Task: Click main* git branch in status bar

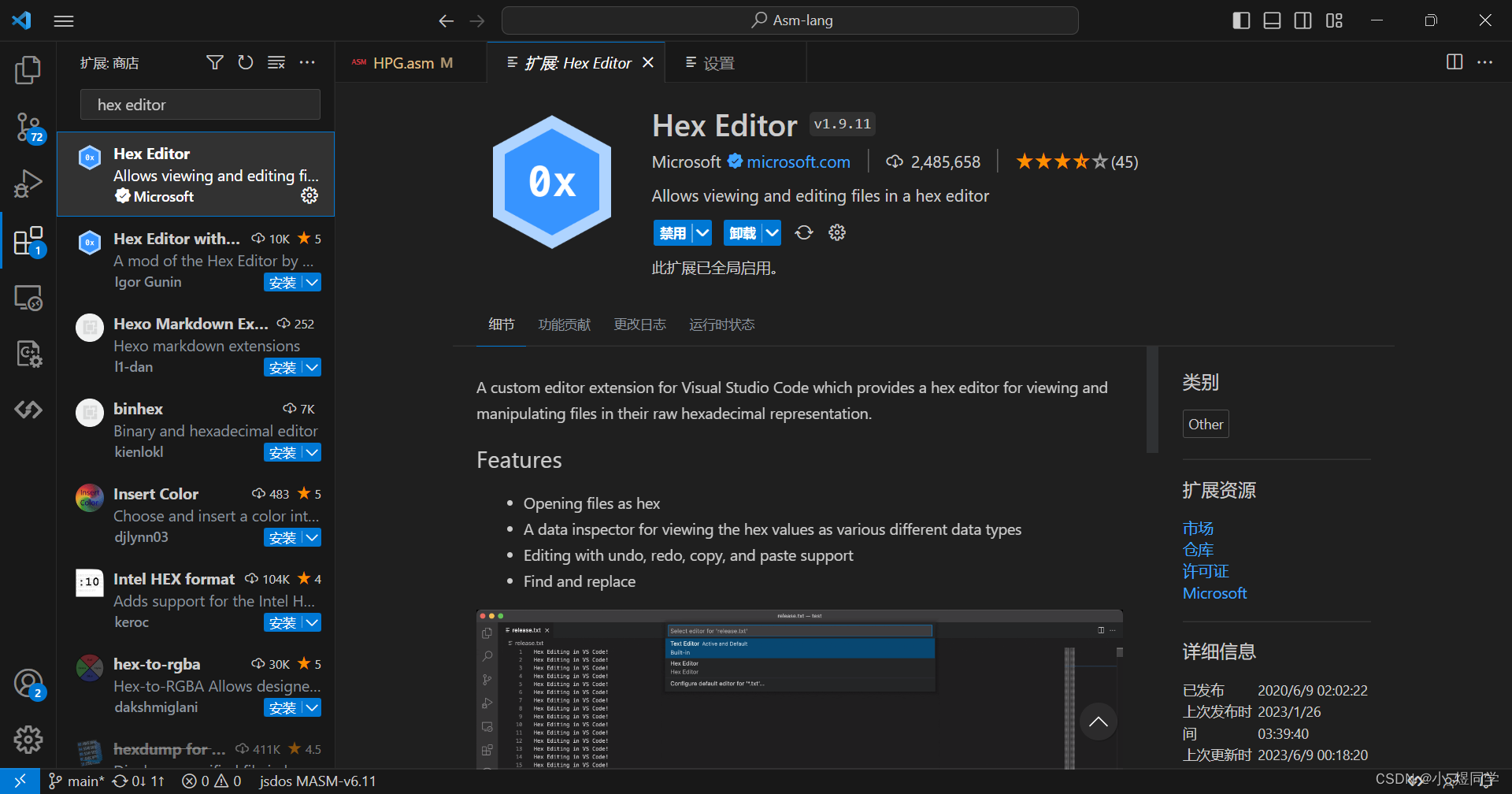Action: pos(76,781)
